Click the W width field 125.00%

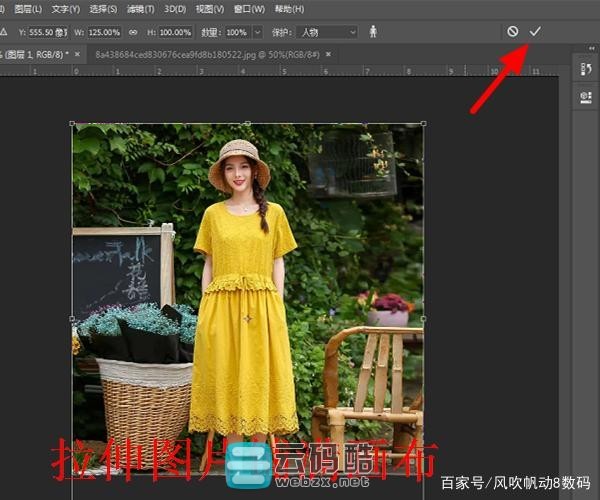point(103,32)
